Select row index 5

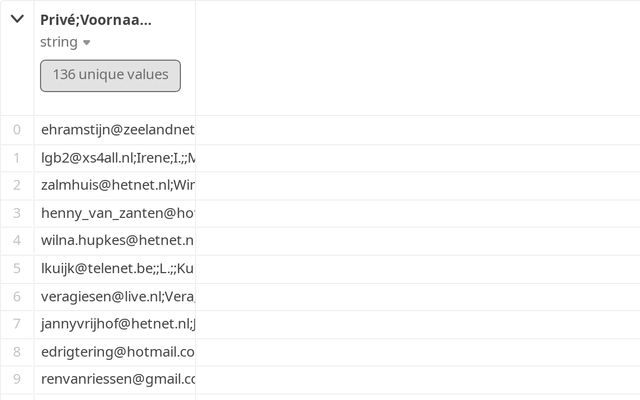click(17, 268)
